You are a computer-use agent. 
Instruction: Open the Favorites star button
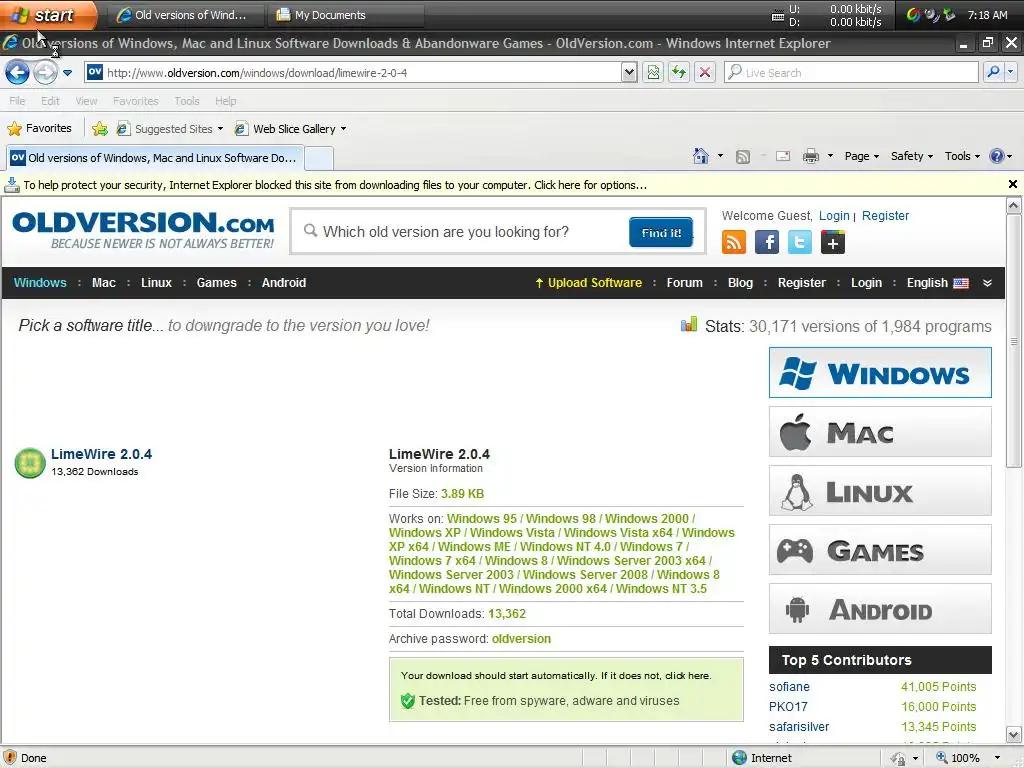pos(40,129)
